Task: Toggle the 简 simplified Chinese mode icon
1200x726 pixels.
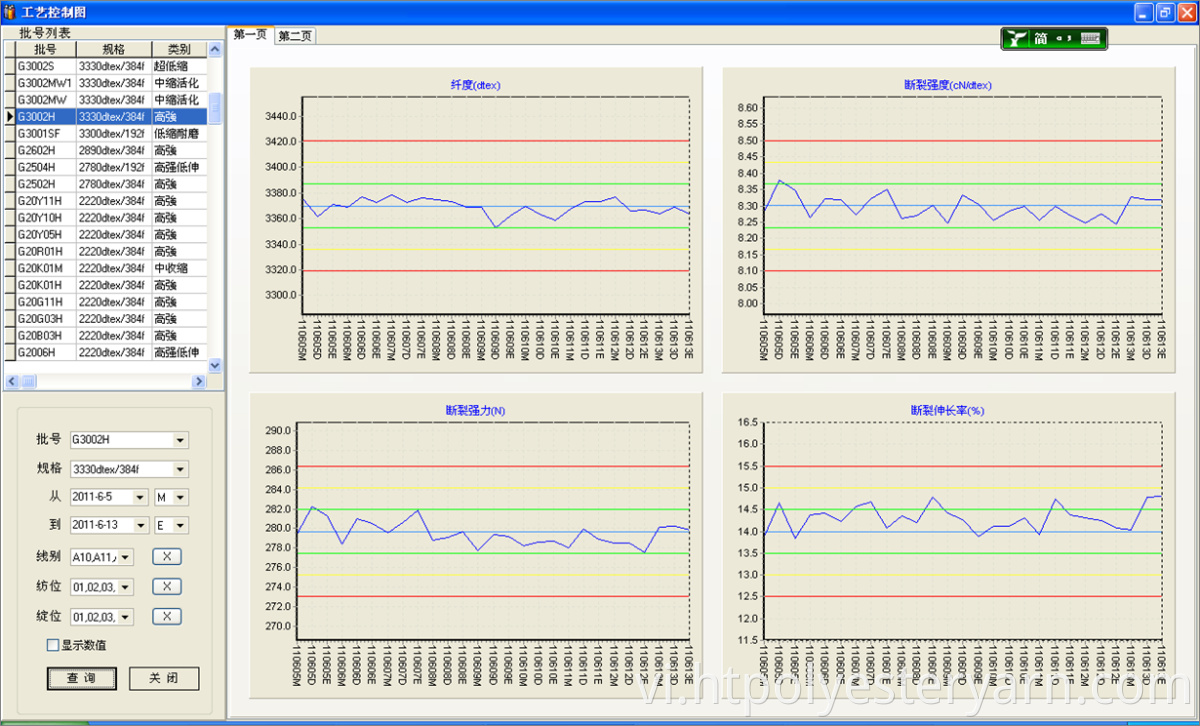Action: point(1041,38)
